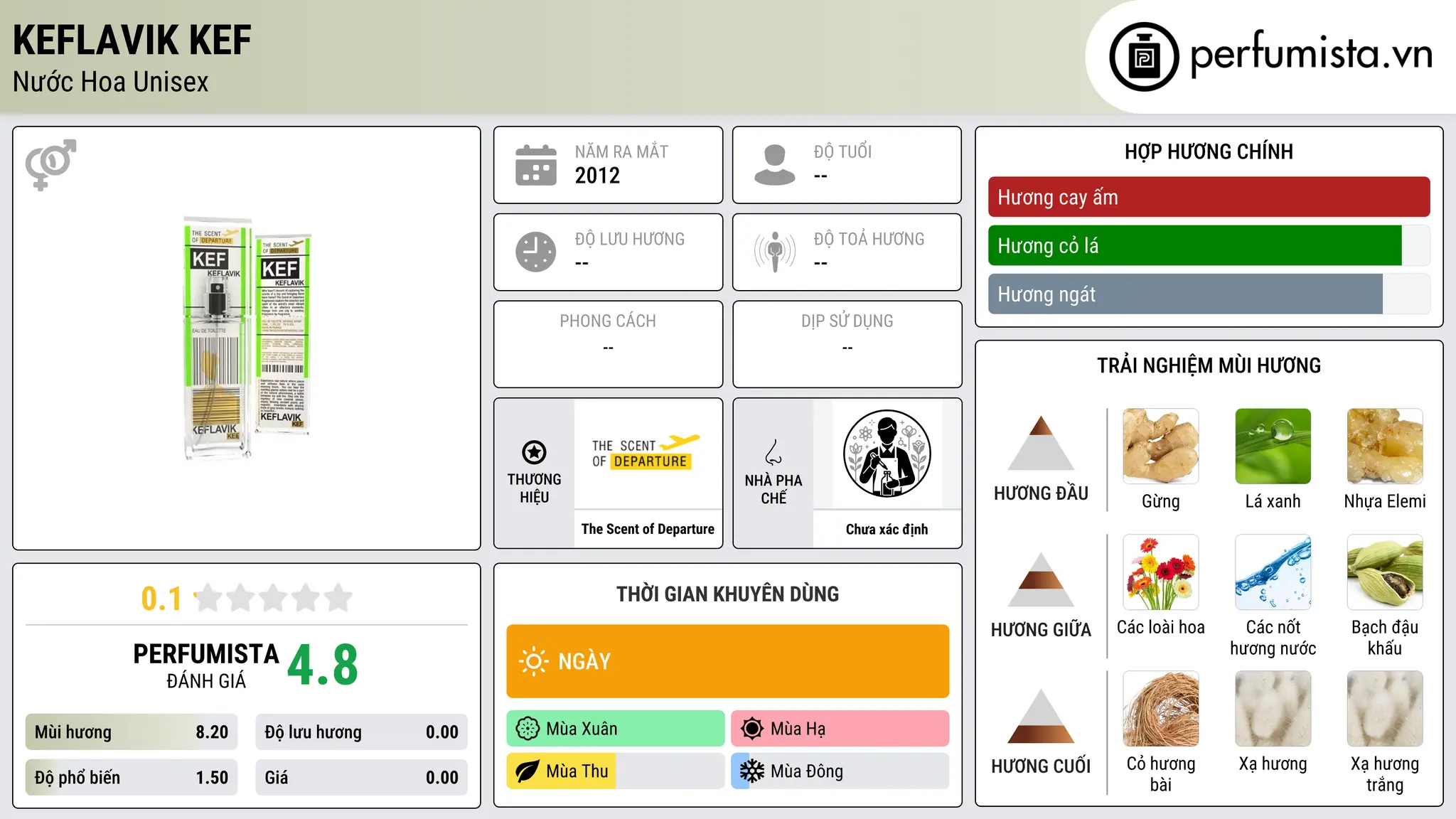
Task: Click the Chưa xác định perfumer label
Action: pos(887,529)
